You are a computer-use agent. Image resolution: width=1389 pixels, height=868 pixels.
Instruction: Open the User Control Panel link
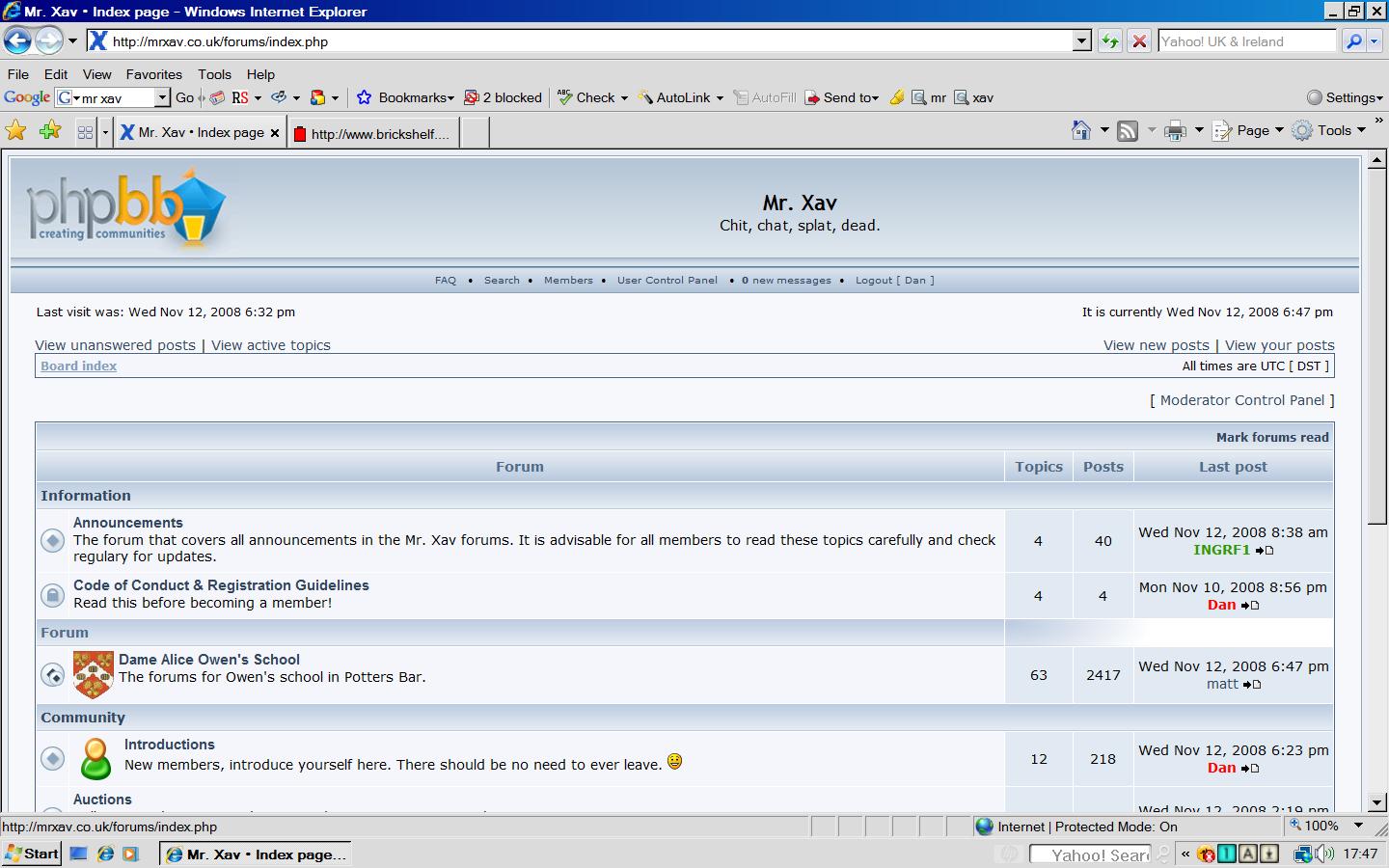coord(667,281)
